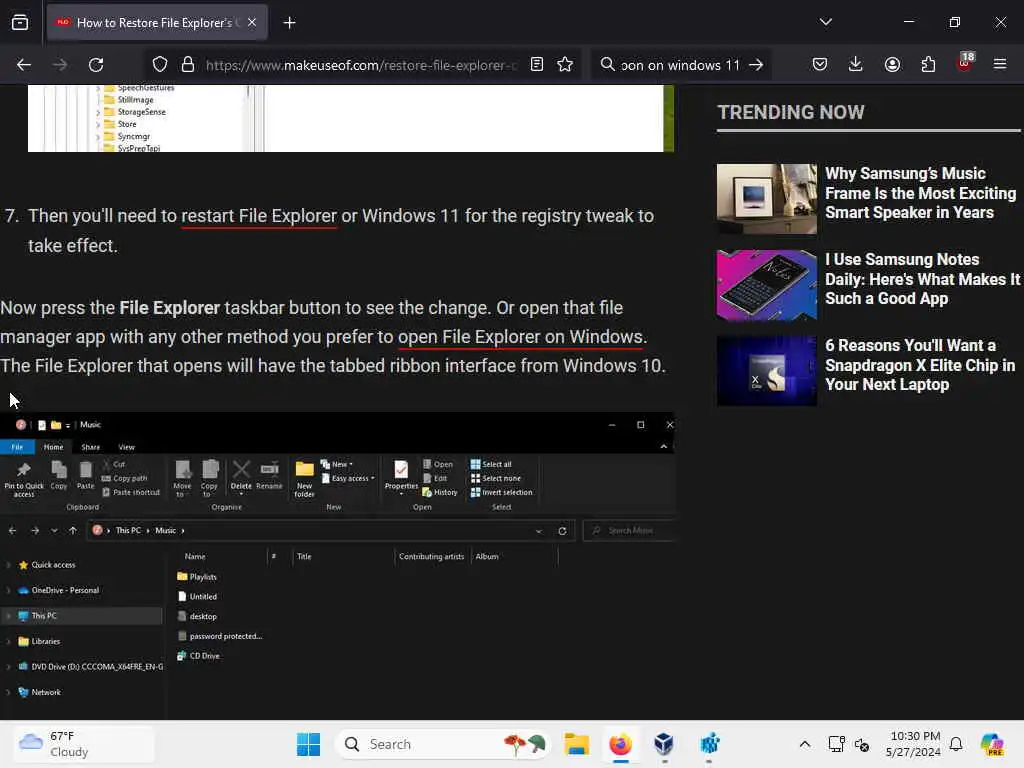This screenshot has height=768, width=1024.
Task: Show hidden system tray icons
Action: point(805,744)
